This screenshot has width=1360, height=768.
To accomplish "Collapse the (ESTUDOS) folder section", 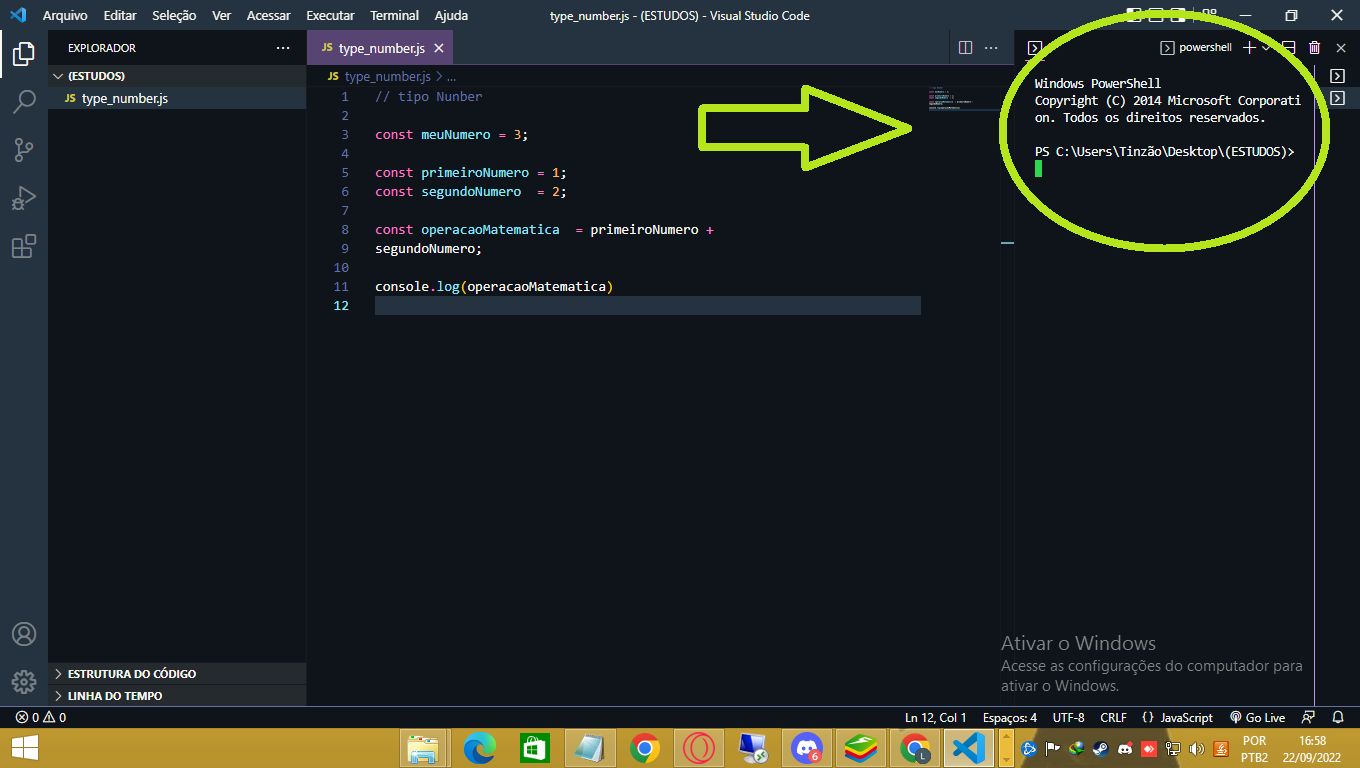I will [x=177, y=76].
